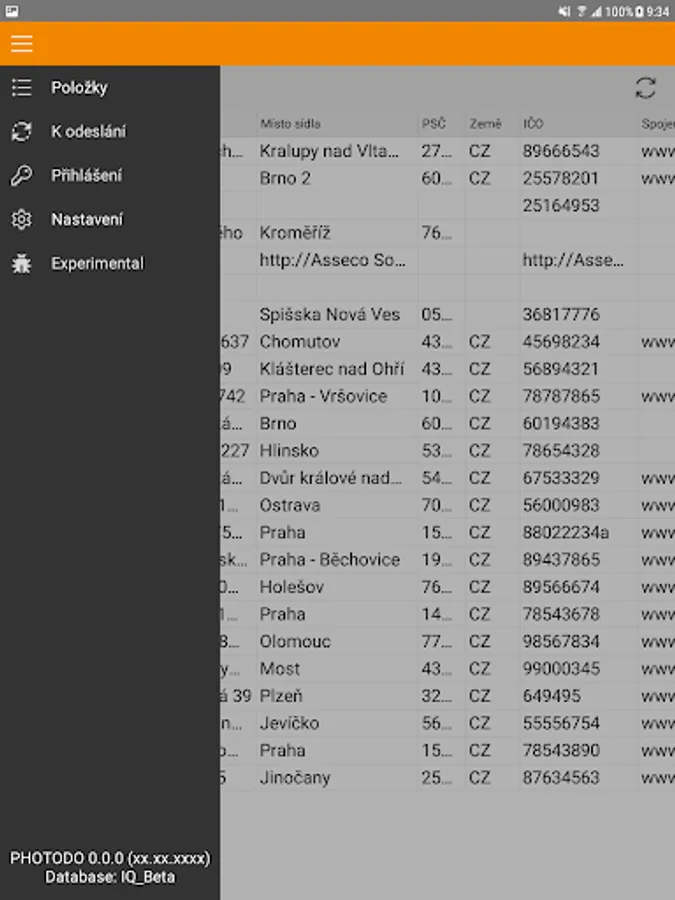
Task: Select the Praha - Vršovice cell
Action: [x=338, y=397]
